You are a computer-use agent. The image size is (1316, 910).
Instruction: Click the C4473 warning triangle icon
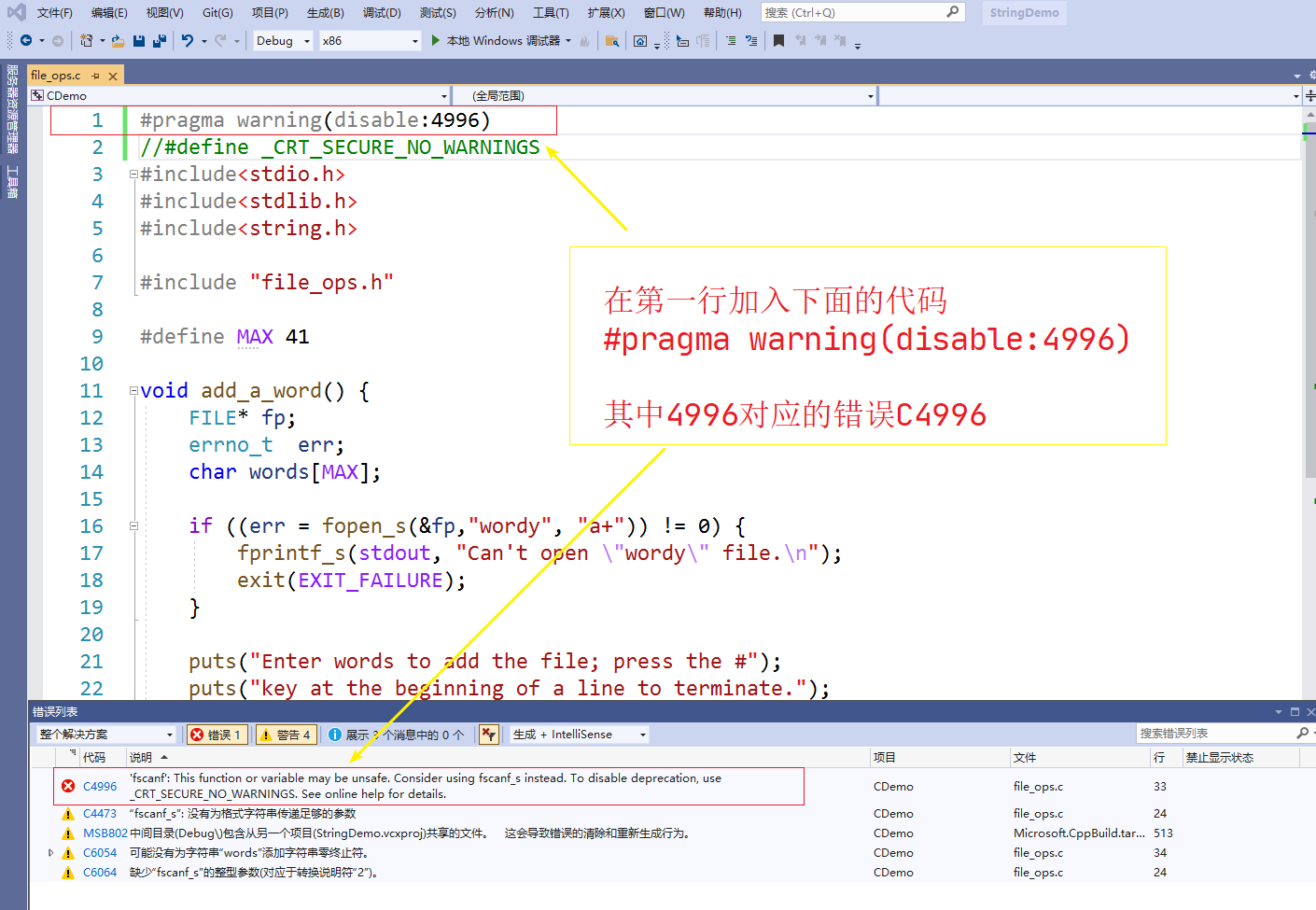pos(68,814)
